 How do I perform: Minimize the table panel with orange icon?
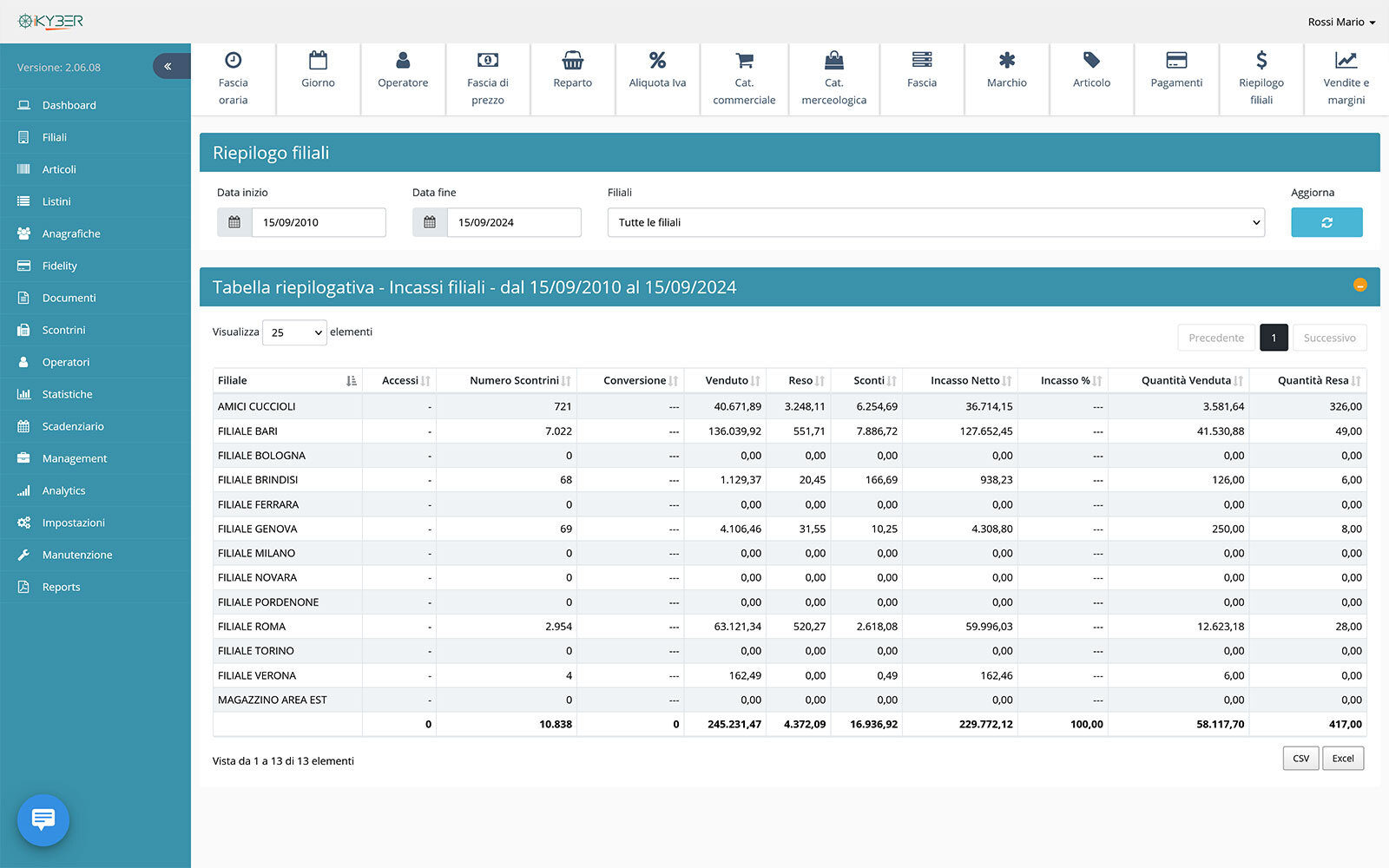click(1360, 285)
